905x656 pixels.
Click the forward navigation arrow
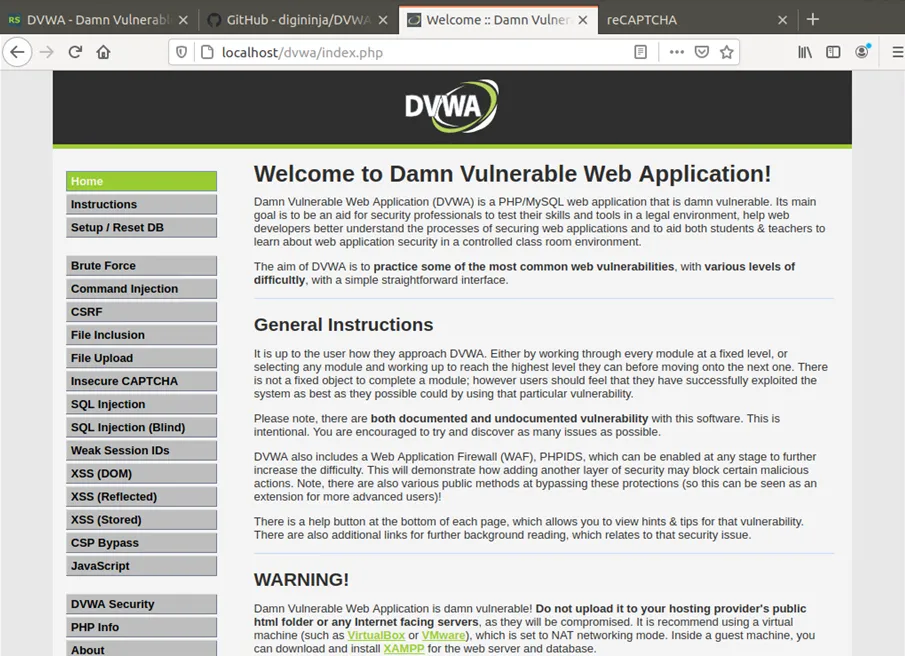click(x=47, y=53)
